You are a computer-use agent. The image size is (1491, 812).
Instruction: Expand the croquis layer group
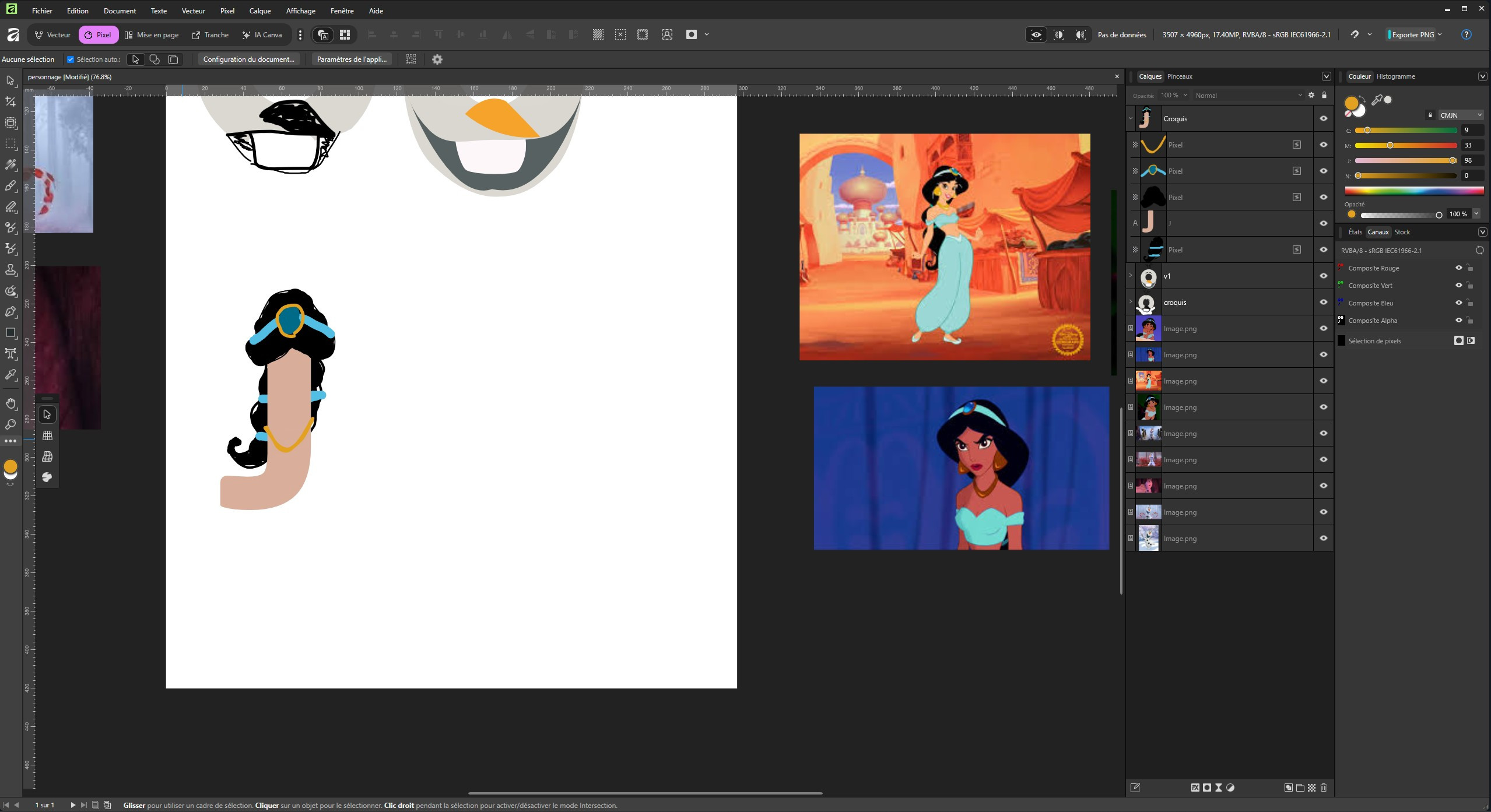1131,302
